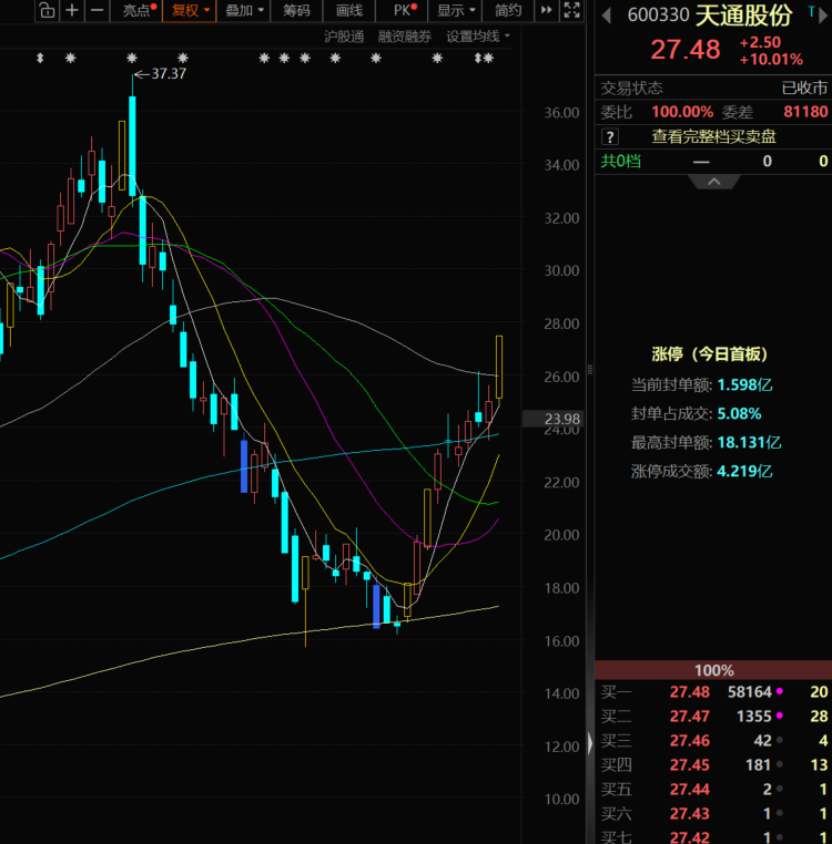
Task: Switch to 简约 simple mode
Action: click(x=507, y=10)
